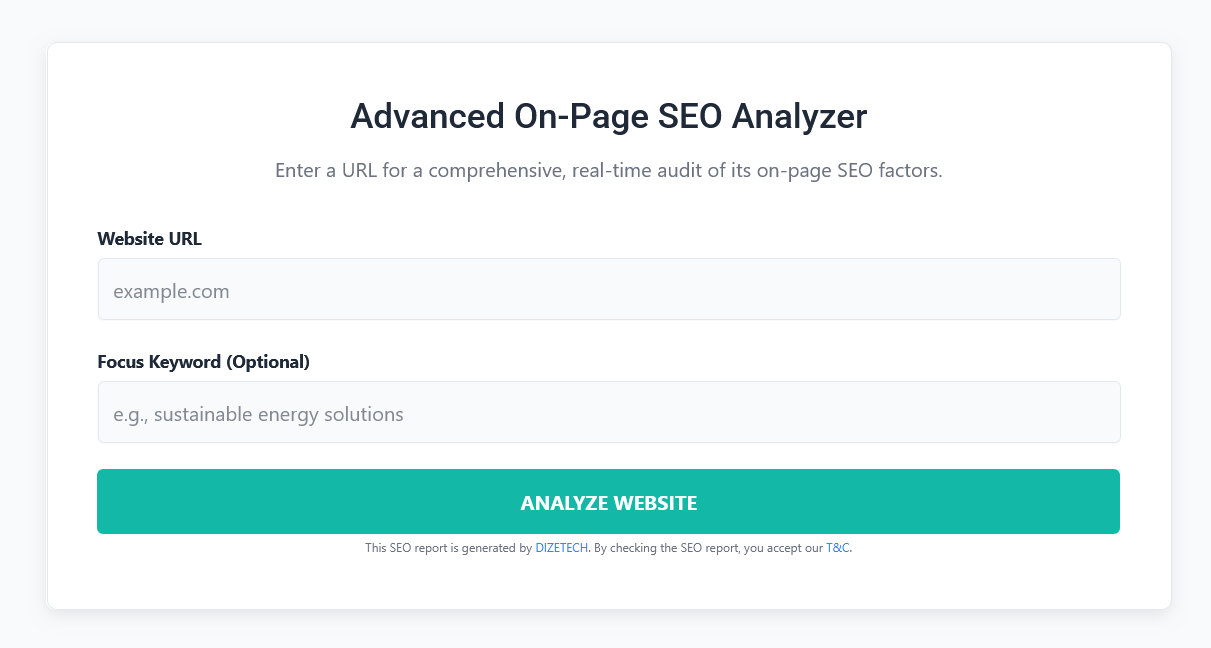The width and height of the screenshot is (1211, 648).
Task: Open the DIZETECH link
Action: pos(561,548)
